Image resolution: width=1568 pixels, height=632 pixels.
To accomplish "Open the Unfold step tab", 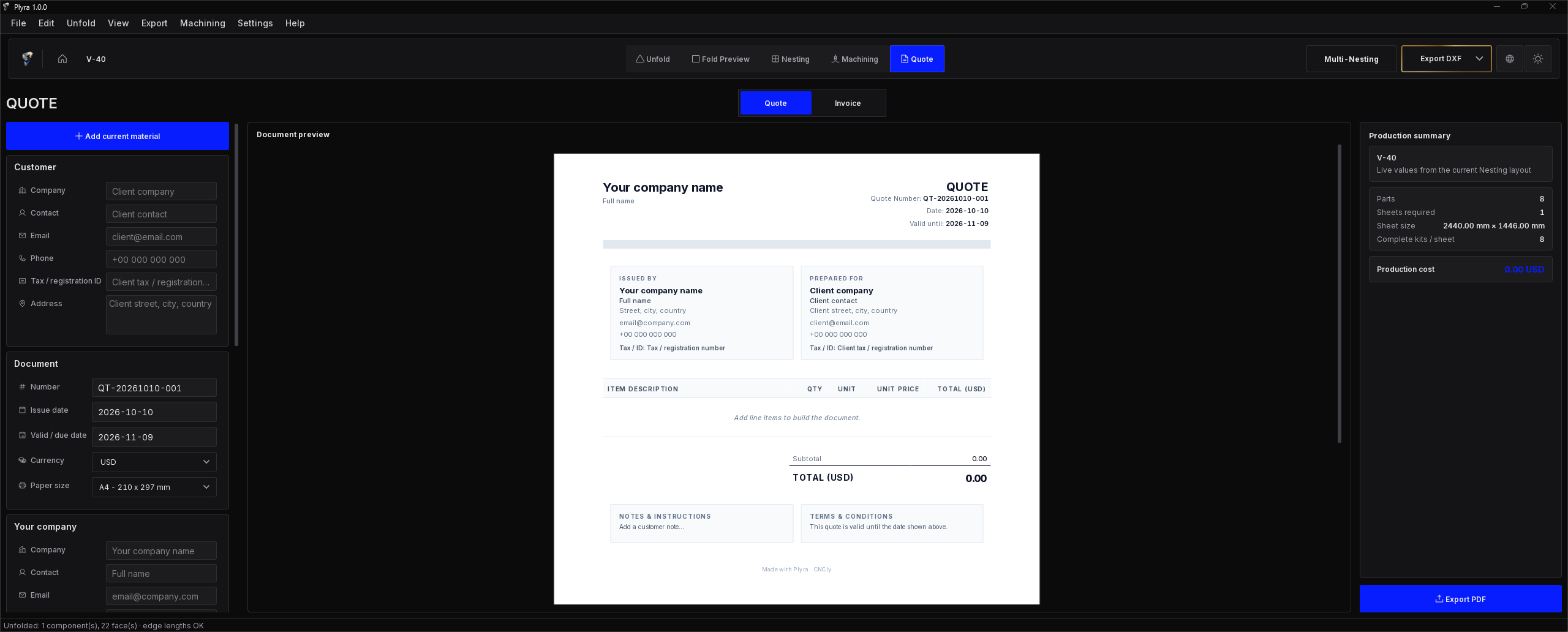I will pyautogui.click(x=653, y=59).
